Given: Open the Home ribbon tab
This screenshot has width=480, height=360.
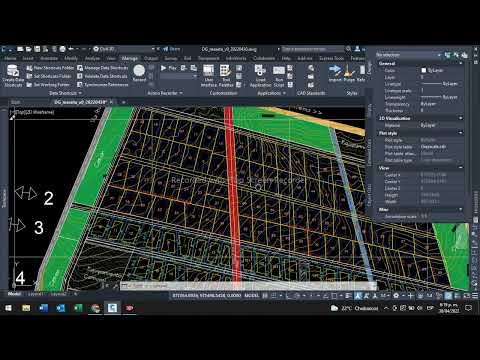Looking at the screenshot, I should (10, 58).
